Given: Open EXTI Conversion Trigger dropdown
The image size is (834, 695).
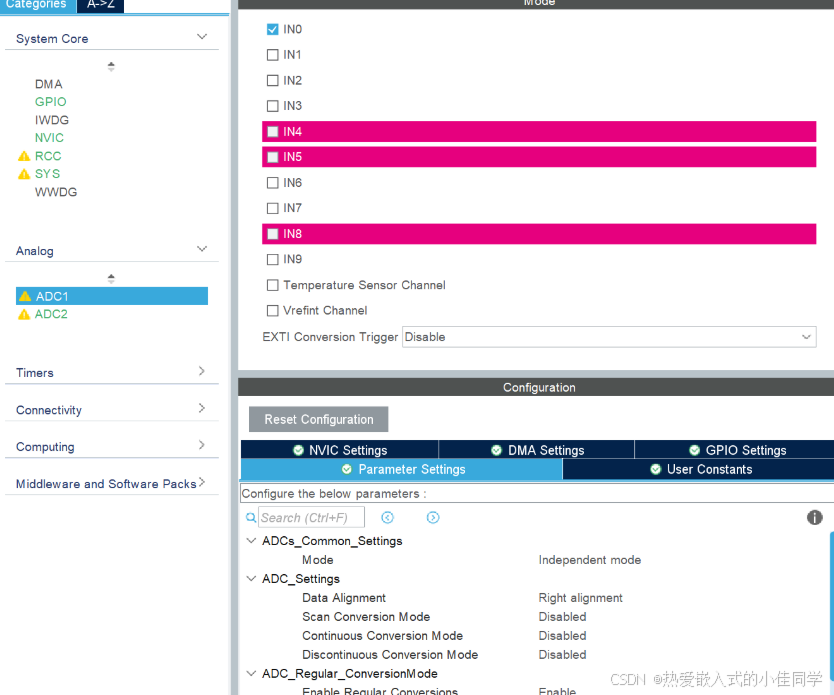Looking at the screenshot, I should pyautogui.click(x=609, y=337).
